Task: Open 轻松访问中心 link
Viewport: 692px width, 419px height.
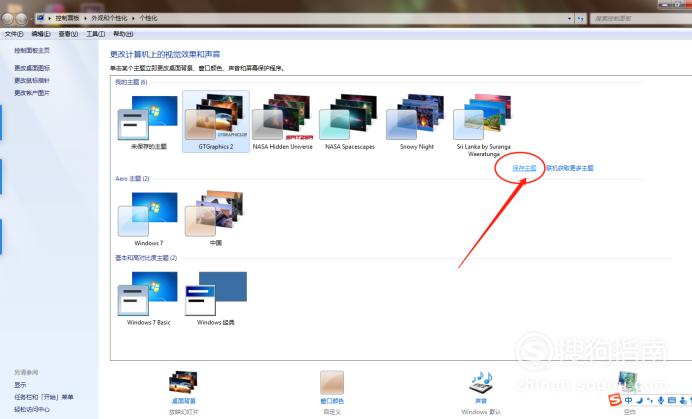Action: click(x=32, y=409)
